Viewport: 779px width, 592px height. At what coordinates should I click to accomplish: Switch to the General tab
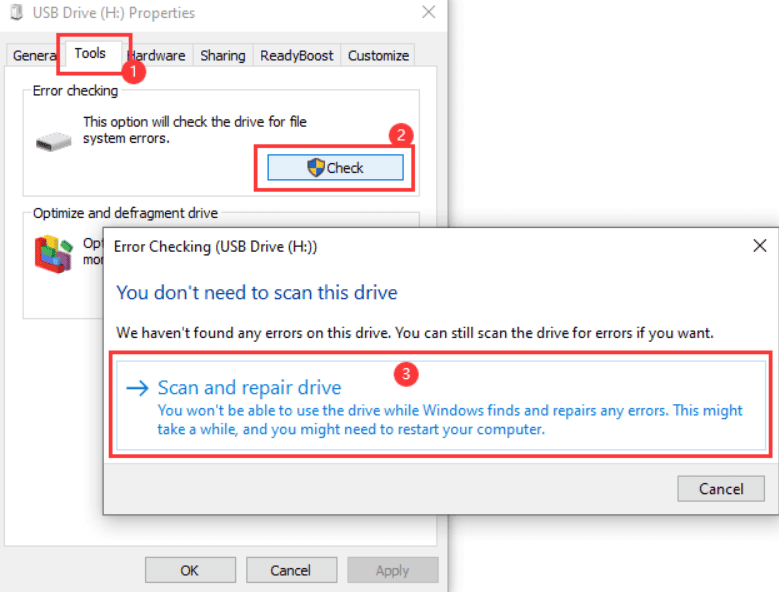[x=33, y=56]
